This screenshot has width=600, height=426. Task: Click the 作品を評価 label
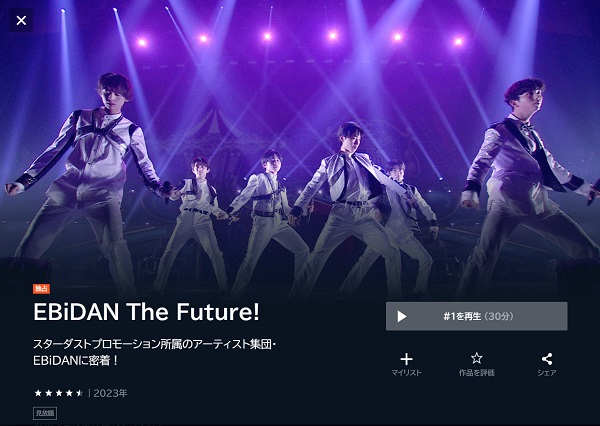476,373
